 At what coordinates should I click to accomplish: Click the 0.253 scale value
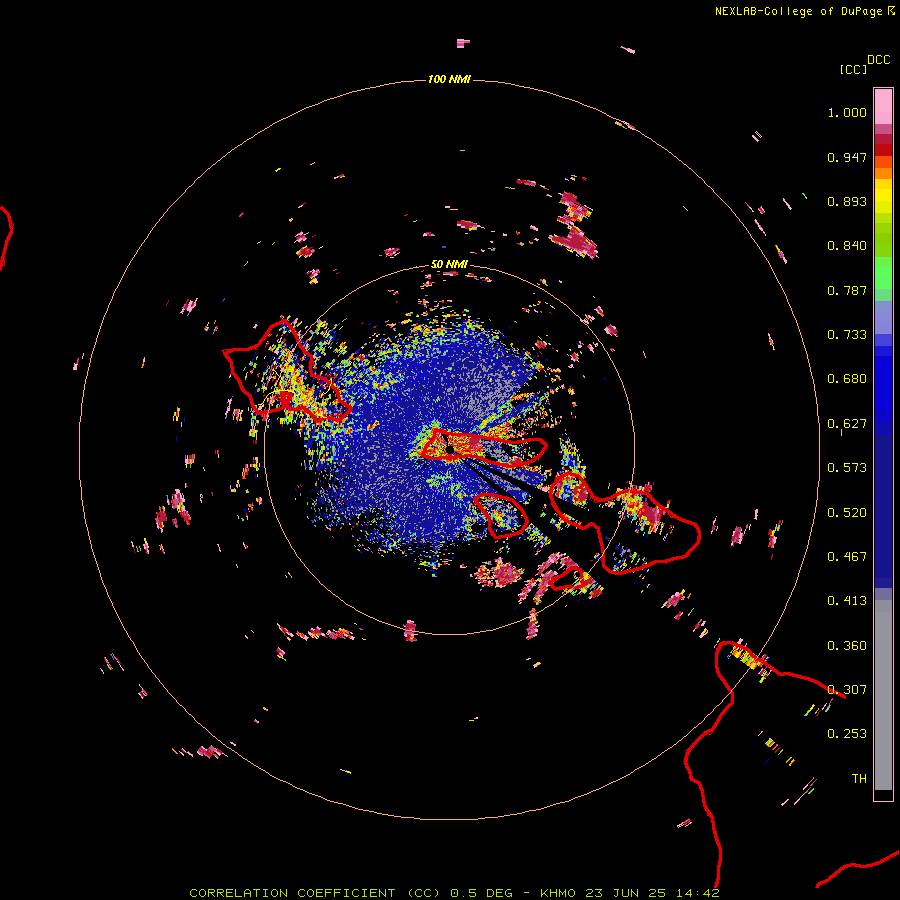[x=847, y=734]
